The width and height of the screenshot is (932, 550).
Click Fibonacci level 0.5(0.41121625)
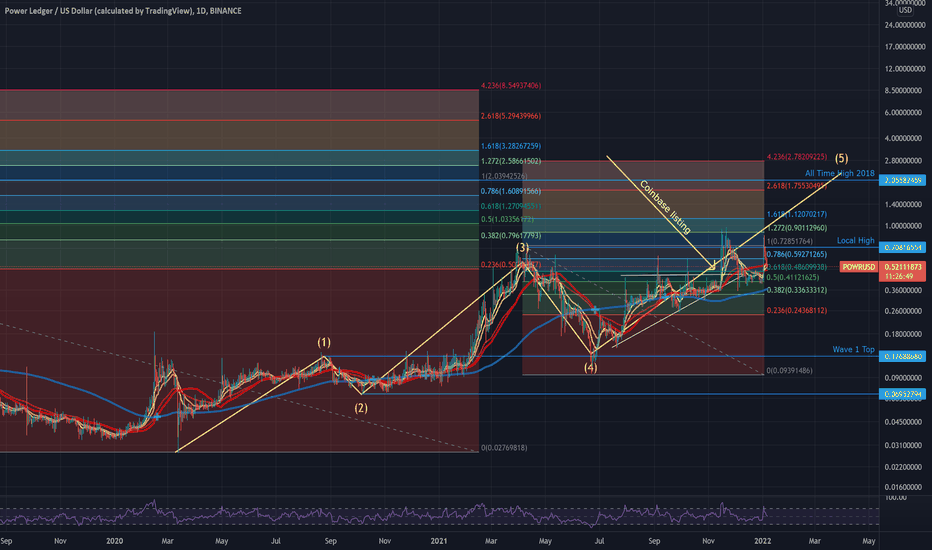tap(793, 277)
